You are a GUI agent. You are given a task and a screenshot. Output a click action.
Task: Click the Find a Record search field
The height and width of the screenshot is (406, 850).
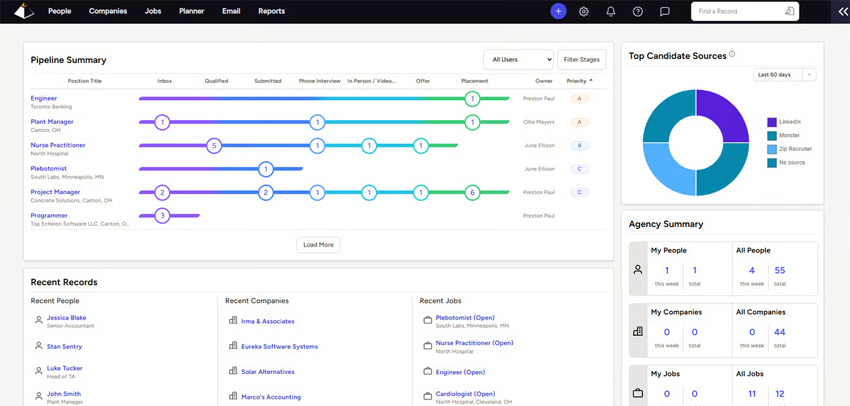[x=740, y=11]
